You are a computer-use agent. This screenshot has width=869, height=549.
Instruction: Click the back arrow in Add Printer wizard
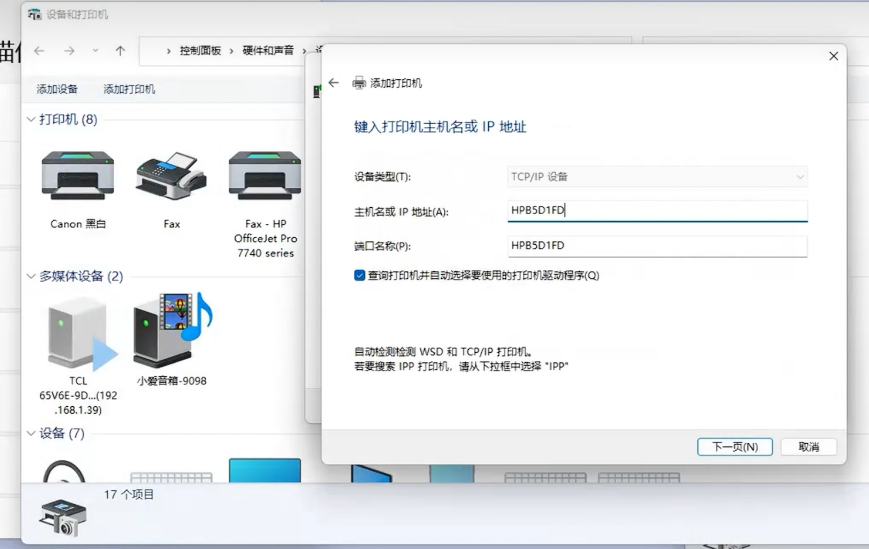point(333,83)
